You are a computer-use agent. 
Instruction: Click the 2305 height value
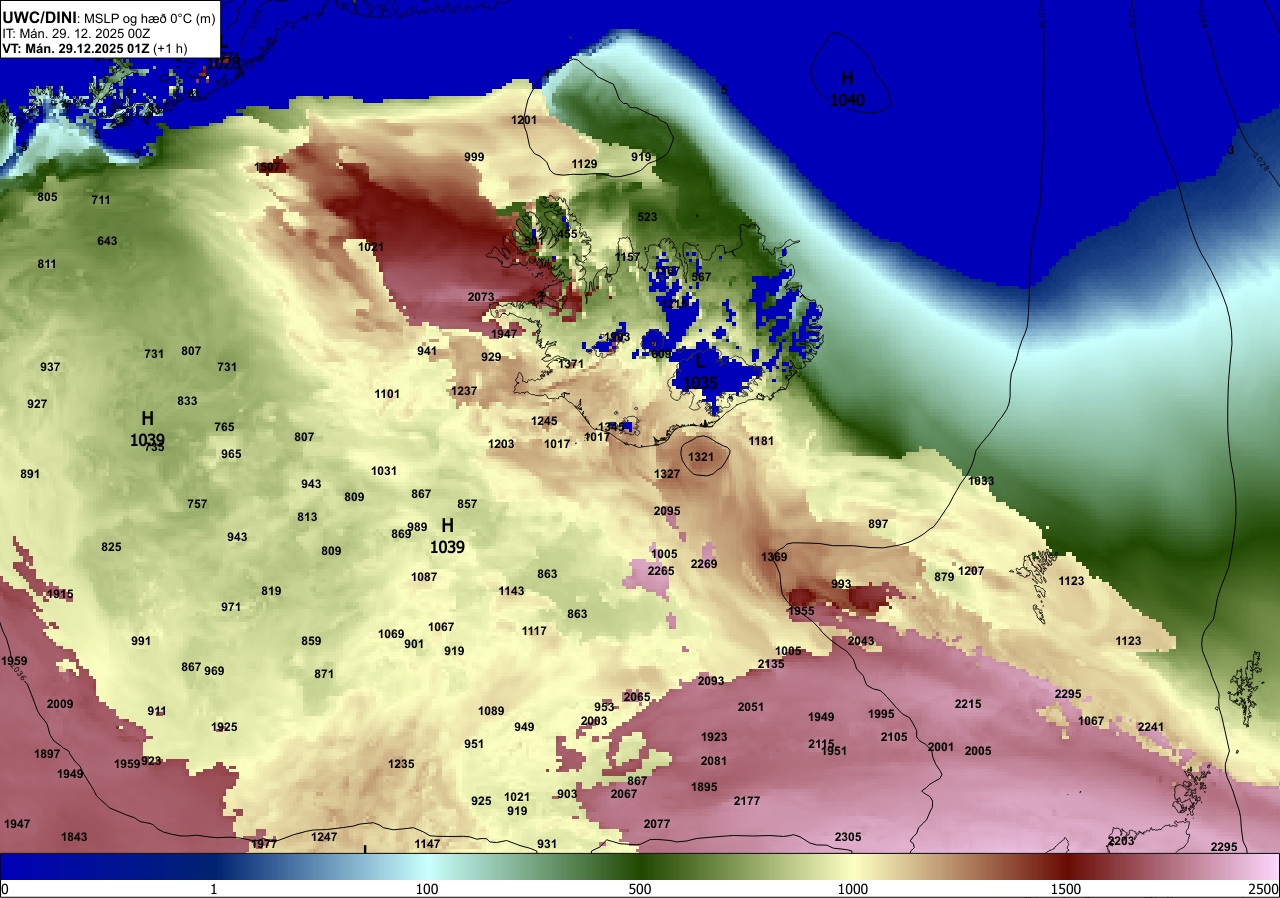pos(848,837)
